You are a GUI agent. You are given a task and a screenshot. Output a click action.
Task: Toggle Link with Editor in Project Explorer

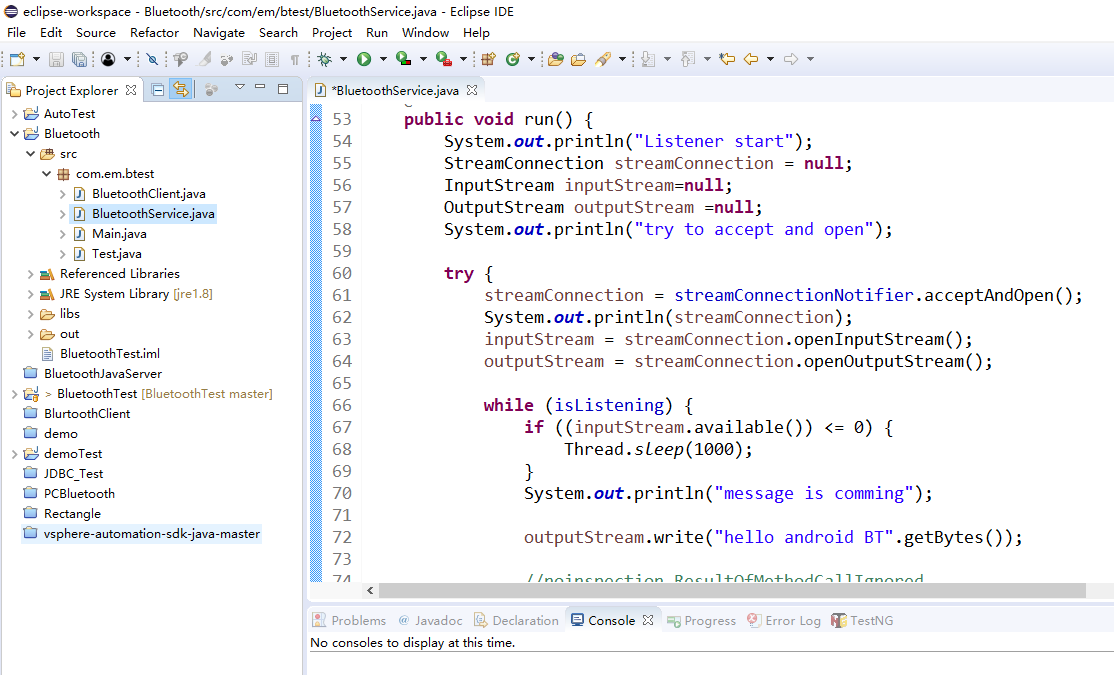click(x=180, y=90)
